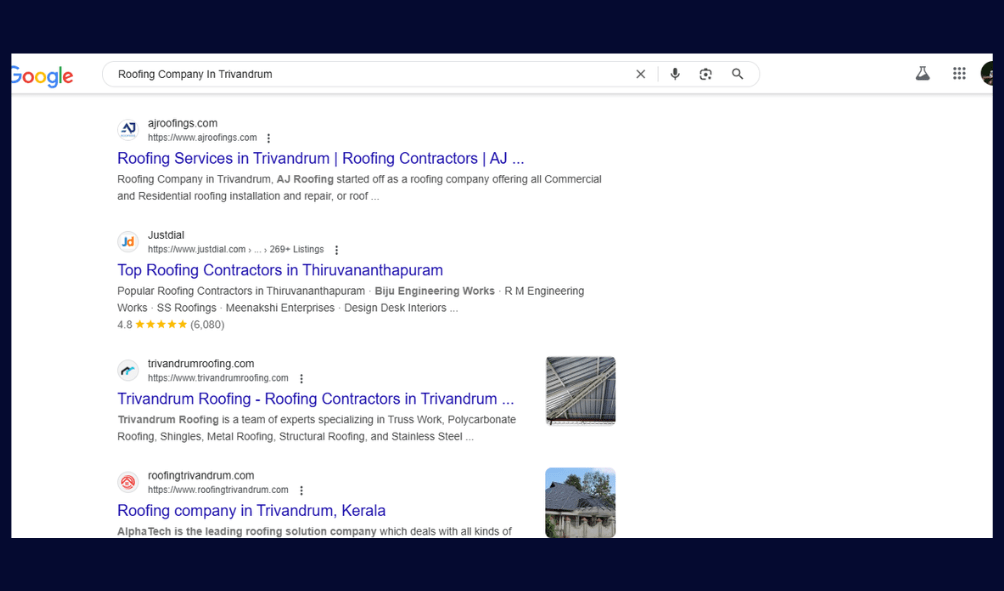Click the Meenakshi Enterprises text
The image size is (1004, 591).
click(x=280, y=308)
